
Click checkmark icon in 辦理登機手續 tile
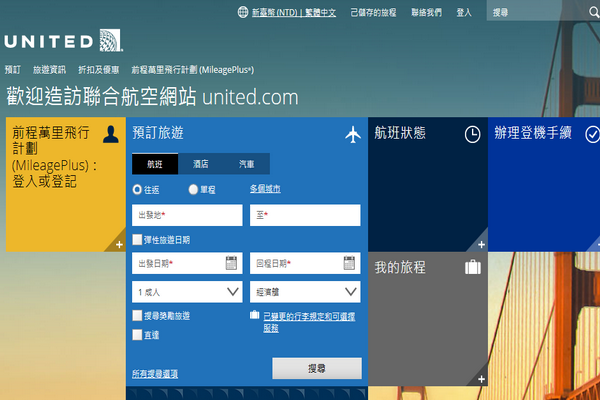[592, 135]
